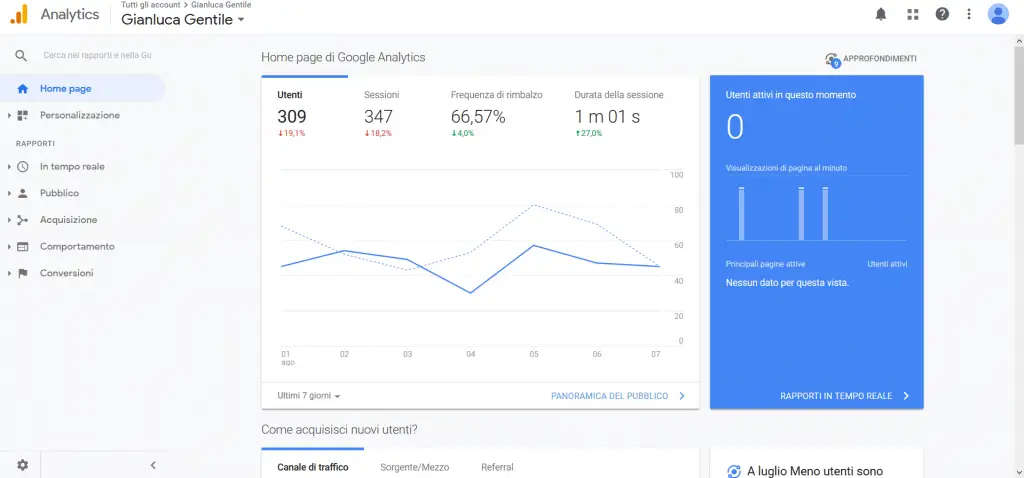Click the 66,57% bounce rate value

478,117
